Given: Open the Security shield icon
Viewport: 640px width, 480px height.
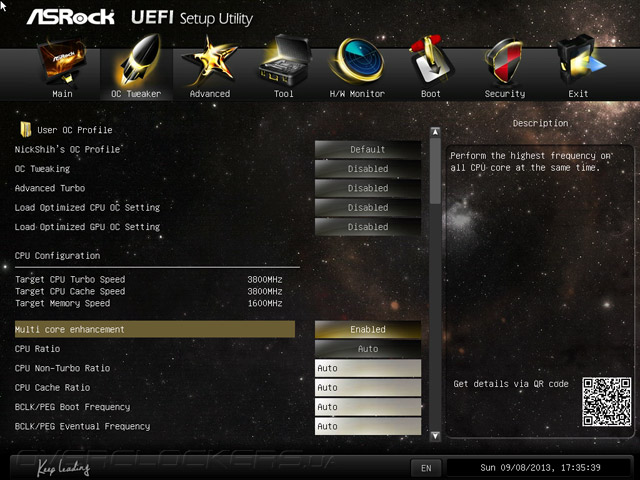Looking at the screenshot, I should pos(504,61).
